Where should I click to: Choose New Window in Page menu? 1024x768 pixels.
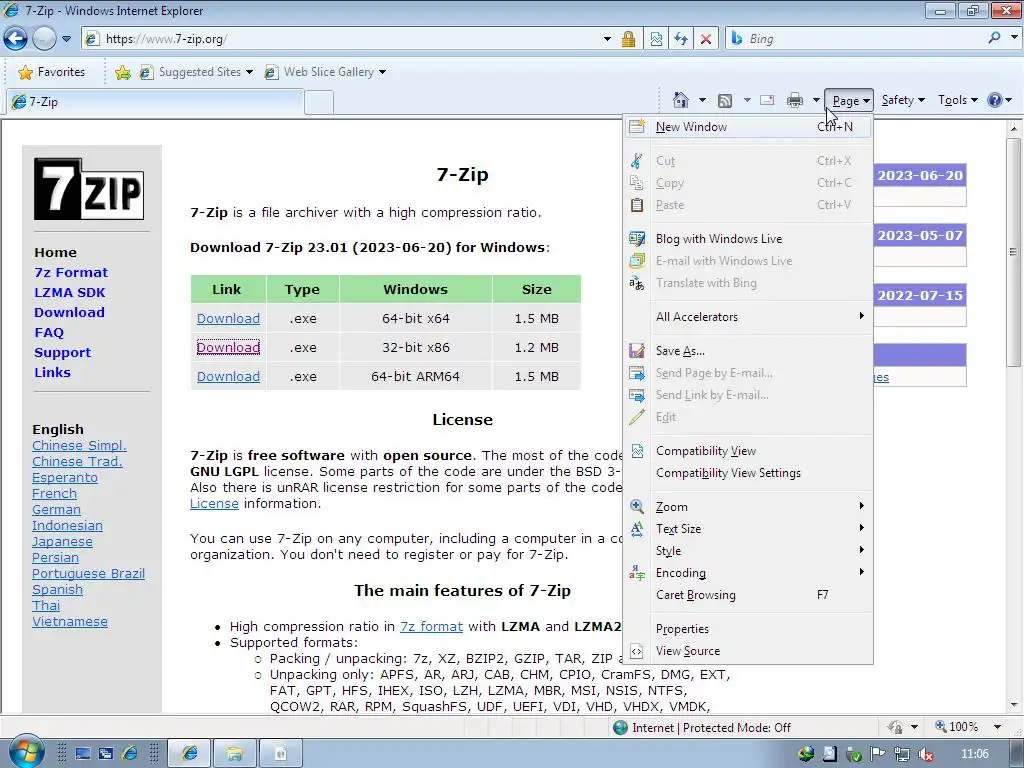[748, 127]
